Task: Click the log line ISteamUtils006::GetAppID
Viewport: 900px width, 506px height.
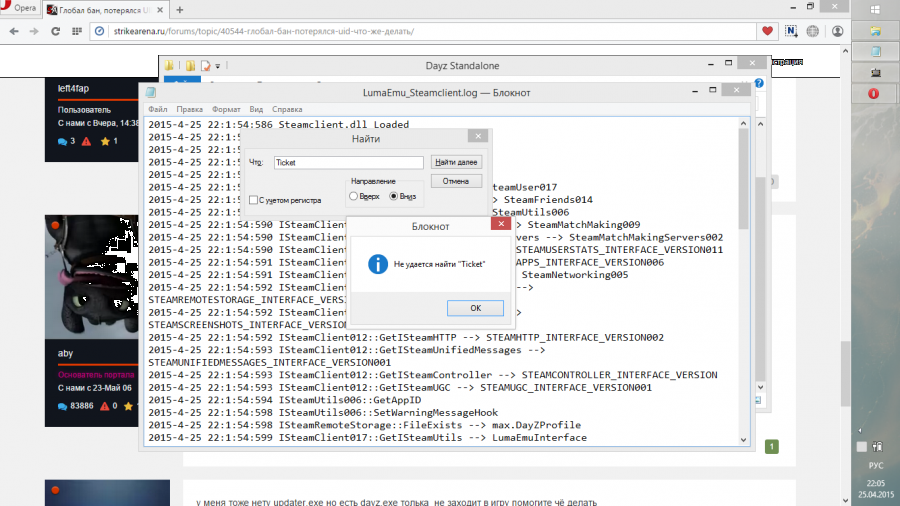Action: point(285,400)
